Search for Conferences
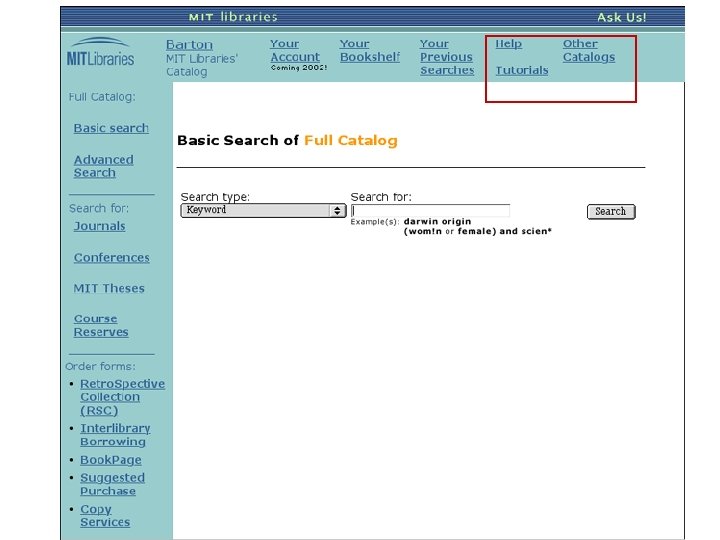720x540 pixels. tap(112, 258)
